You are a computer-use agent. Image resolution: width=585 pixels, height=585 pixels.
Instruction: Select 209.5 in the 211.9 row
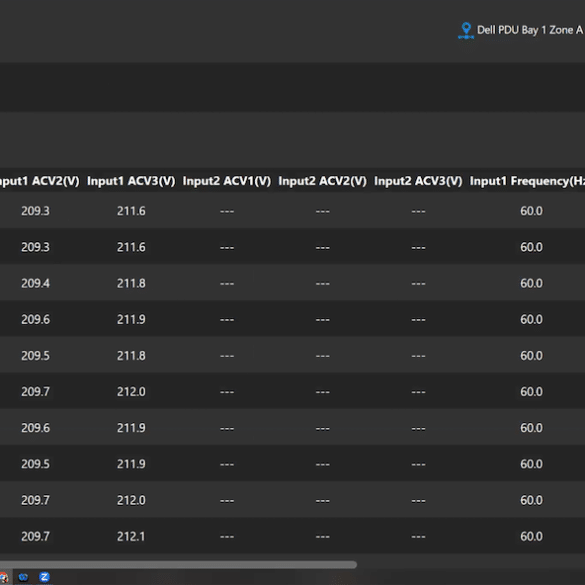click(35, 464)
